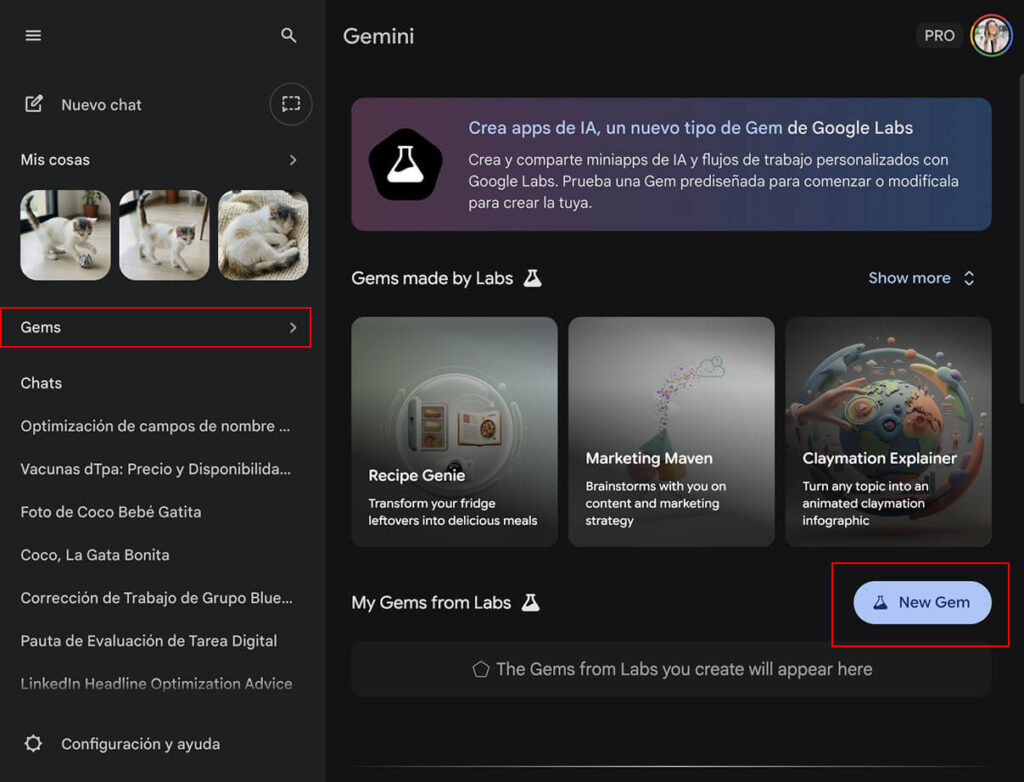Open the hamburger main menu
This screenshot has width=1024, height=782.
[33, 35]
